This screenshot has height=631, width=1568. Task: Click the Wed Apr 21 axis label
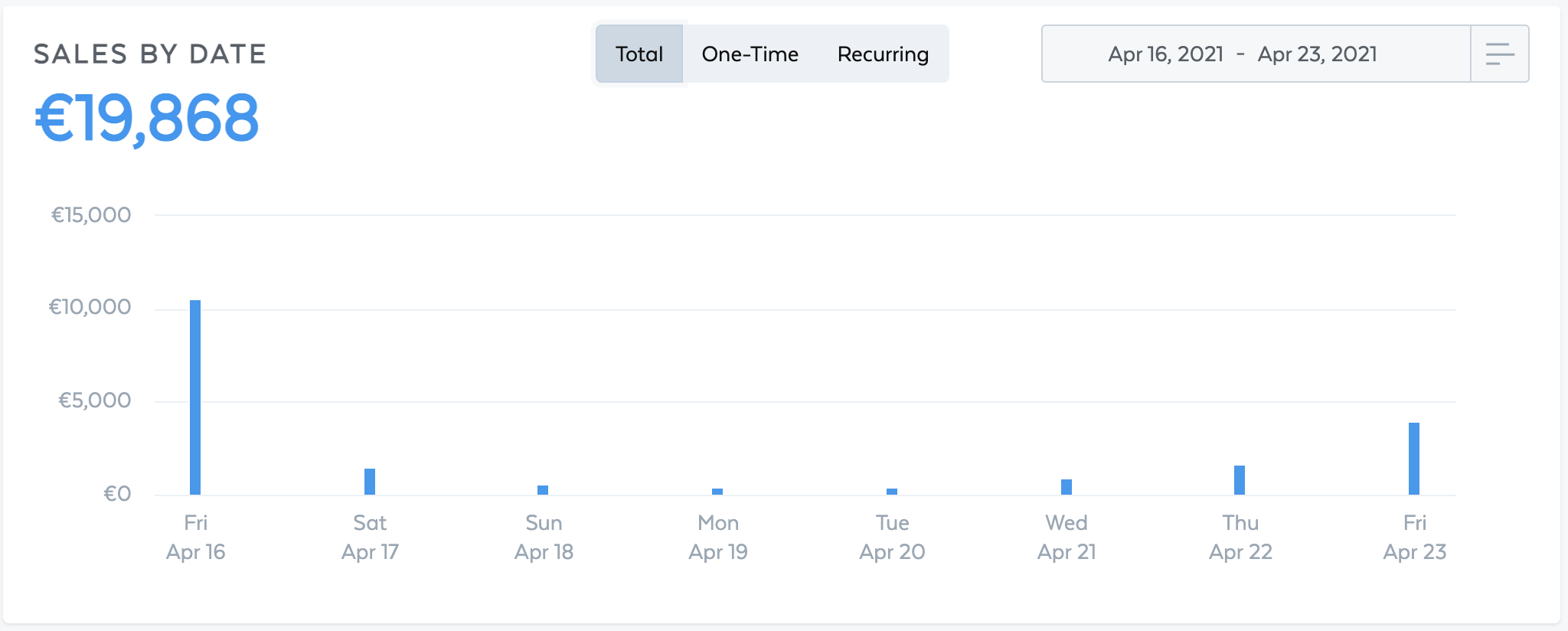(1067, 537)
